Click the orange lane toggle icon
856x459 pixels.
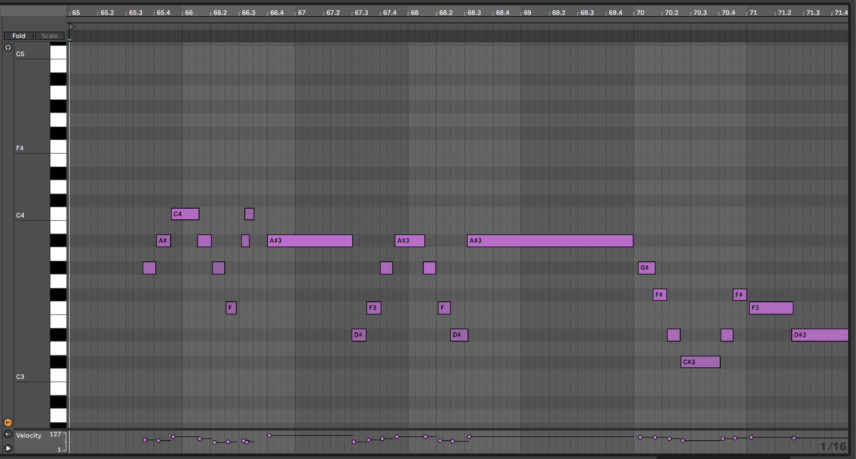point(8,422)
